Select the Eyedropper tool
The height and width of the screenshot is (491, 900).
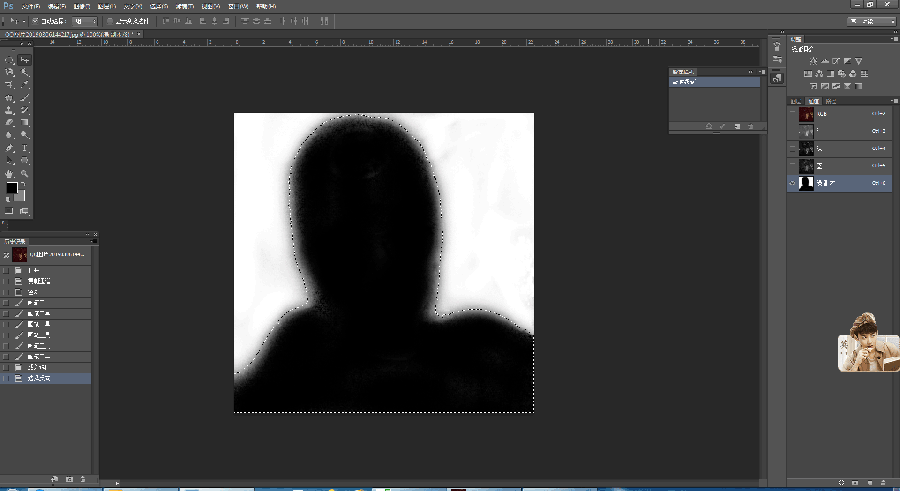[25, 85]
